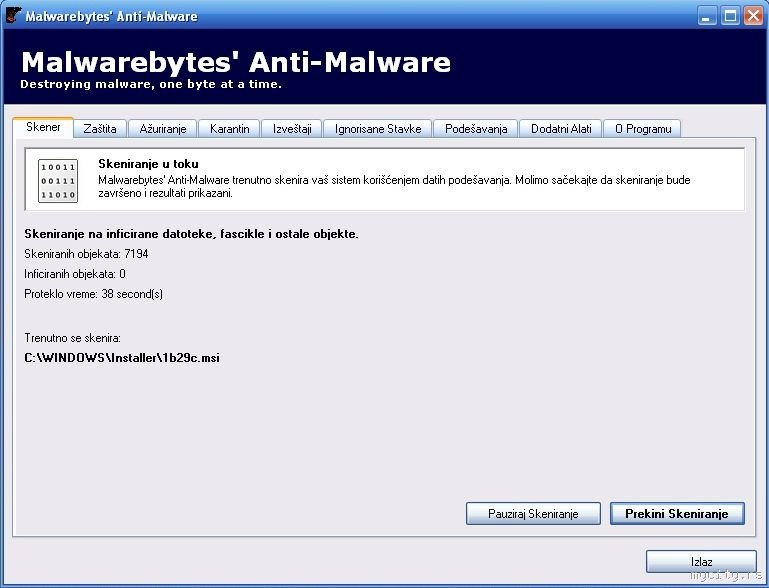
Task: Click "Skeniranih objekata: 7194" text
Action: (x=86, y=254)
